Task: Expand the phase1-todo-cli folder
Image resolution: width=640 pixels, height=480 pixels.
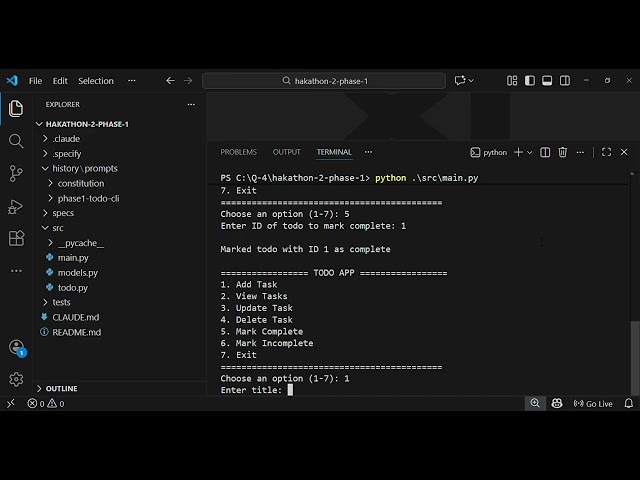Action: point(84,198)
